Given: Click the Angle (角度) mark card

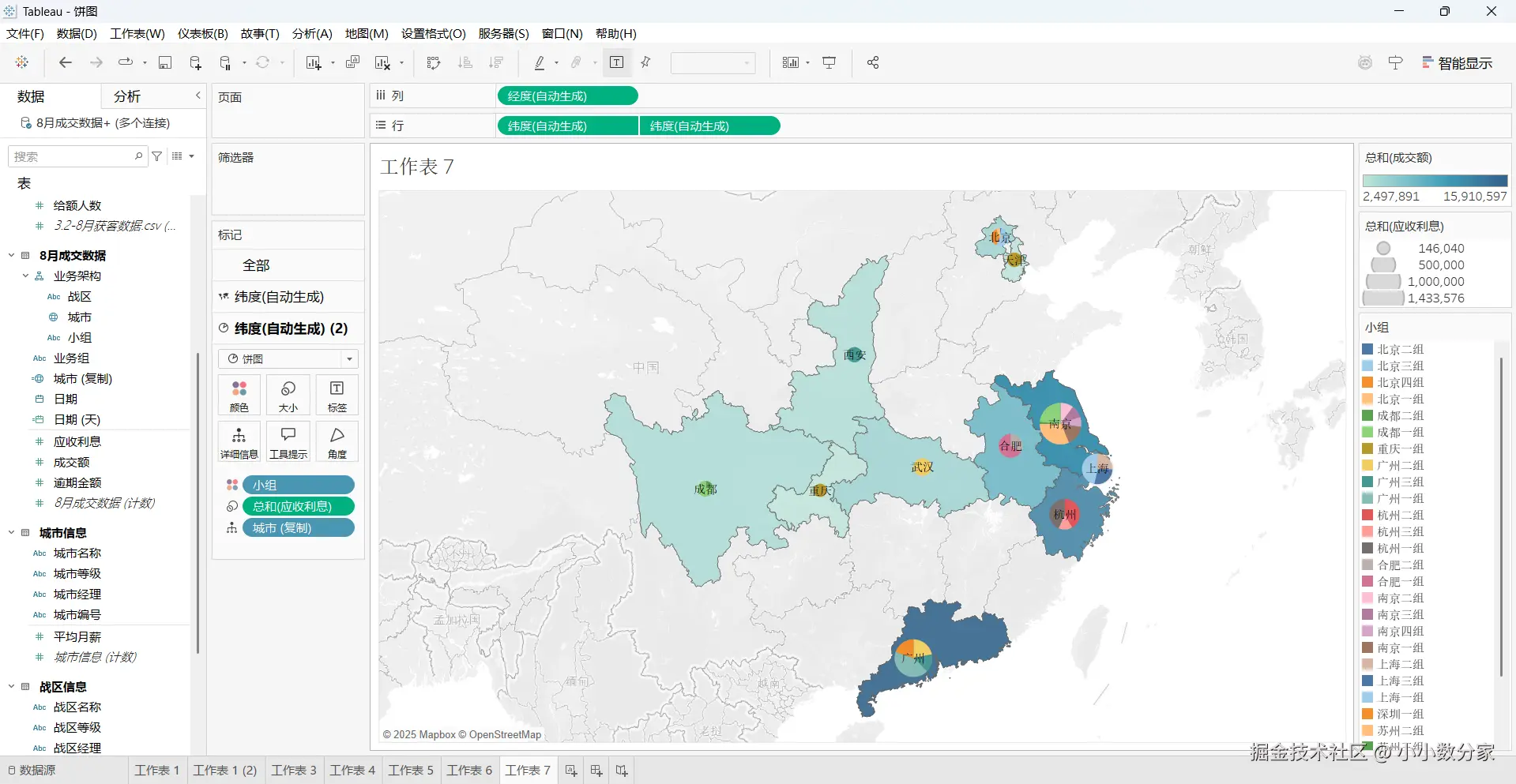Looking at the screenshot, I should (337, 442).
